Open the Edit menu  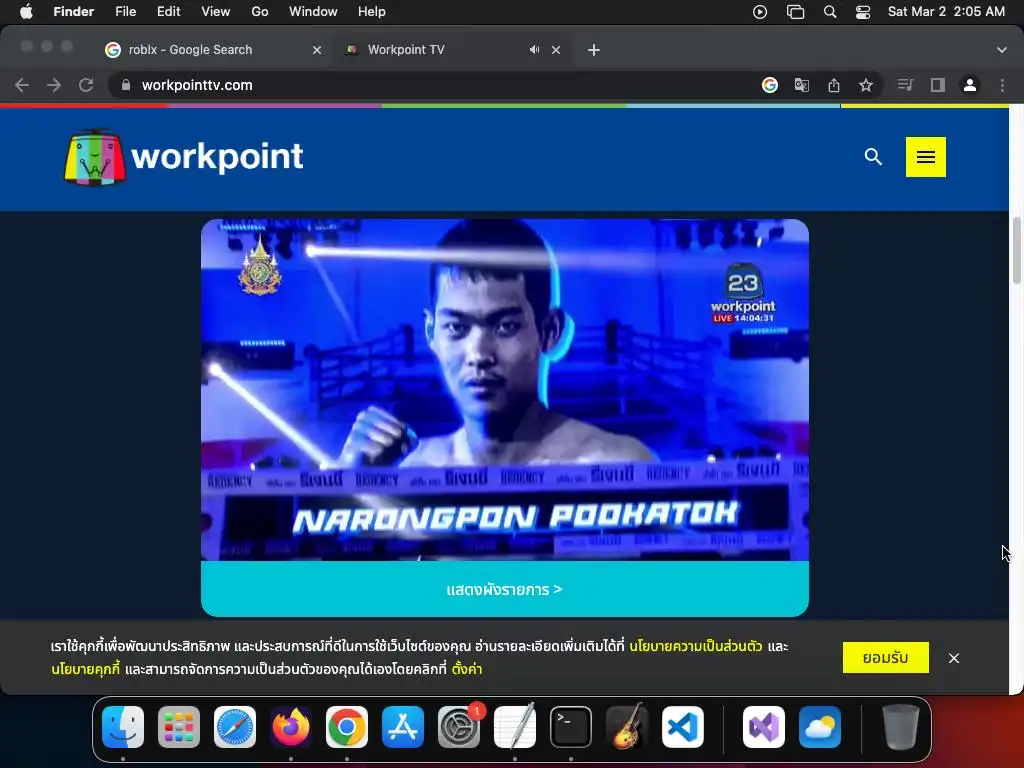(168, 11)
